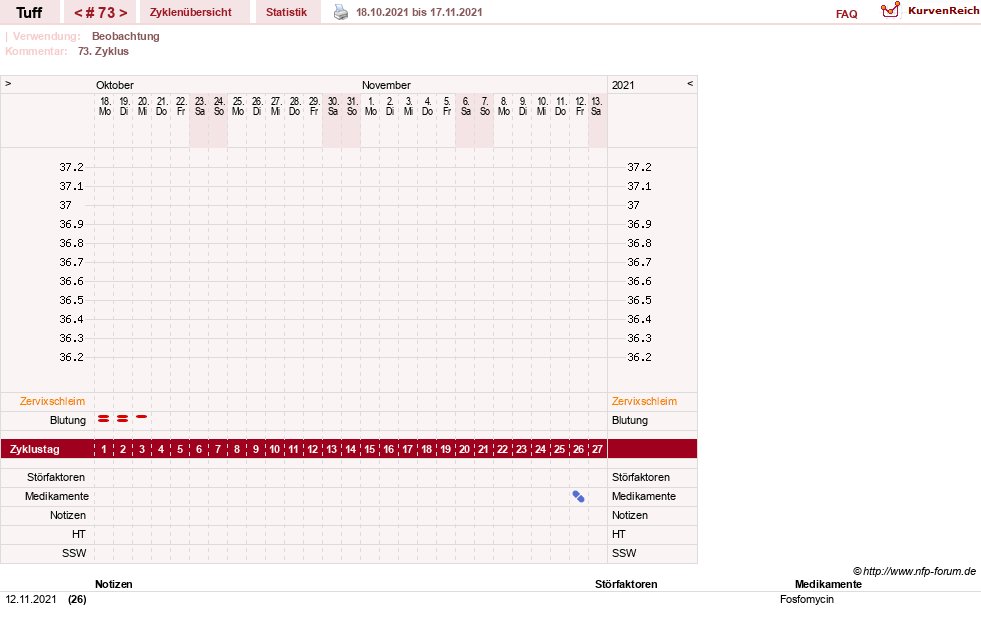Open the Statistik tab
981x623 pixels.
point(287,13)
